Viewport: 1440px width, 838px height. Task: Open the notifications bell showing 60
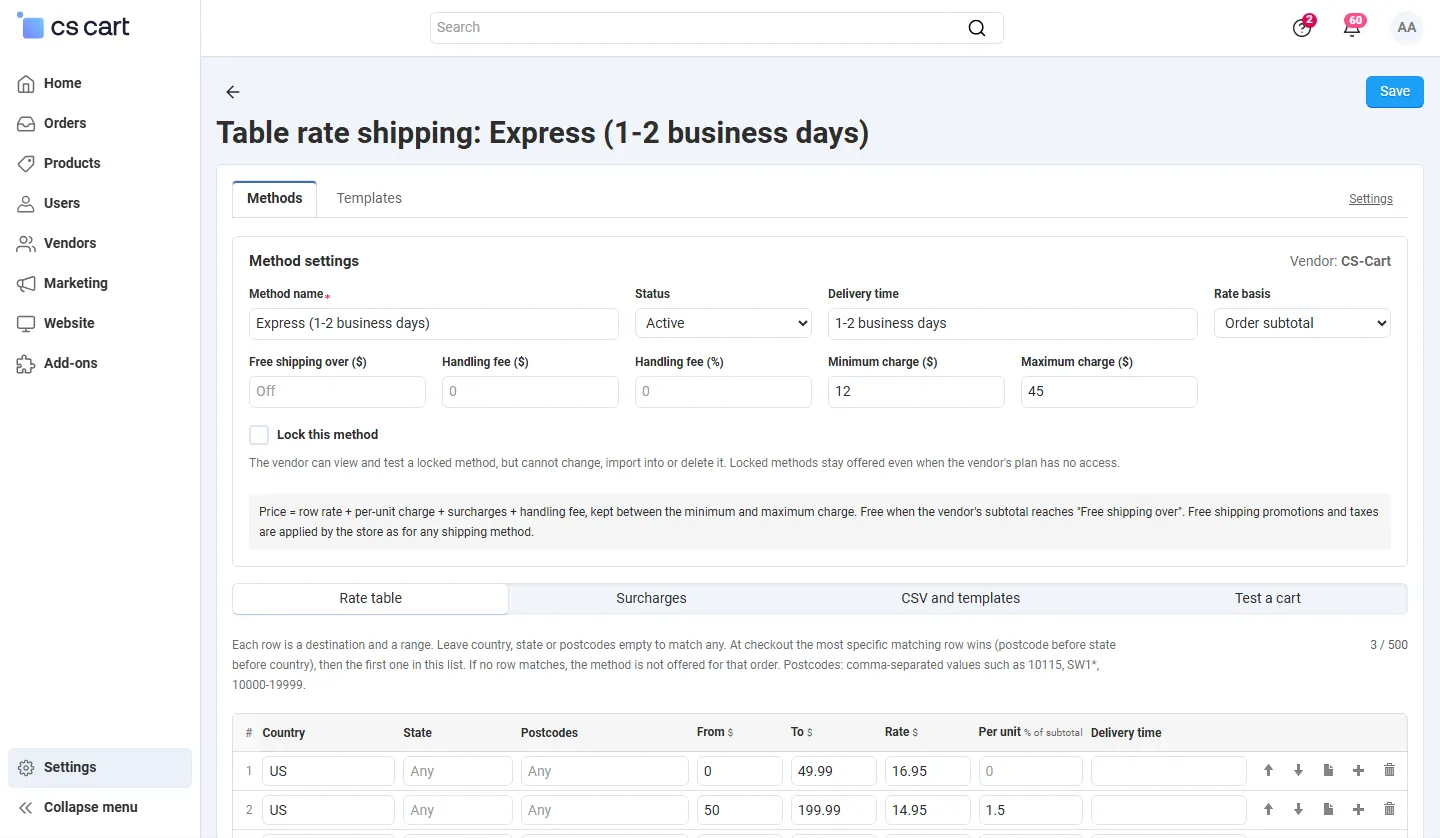(1352, 28)
